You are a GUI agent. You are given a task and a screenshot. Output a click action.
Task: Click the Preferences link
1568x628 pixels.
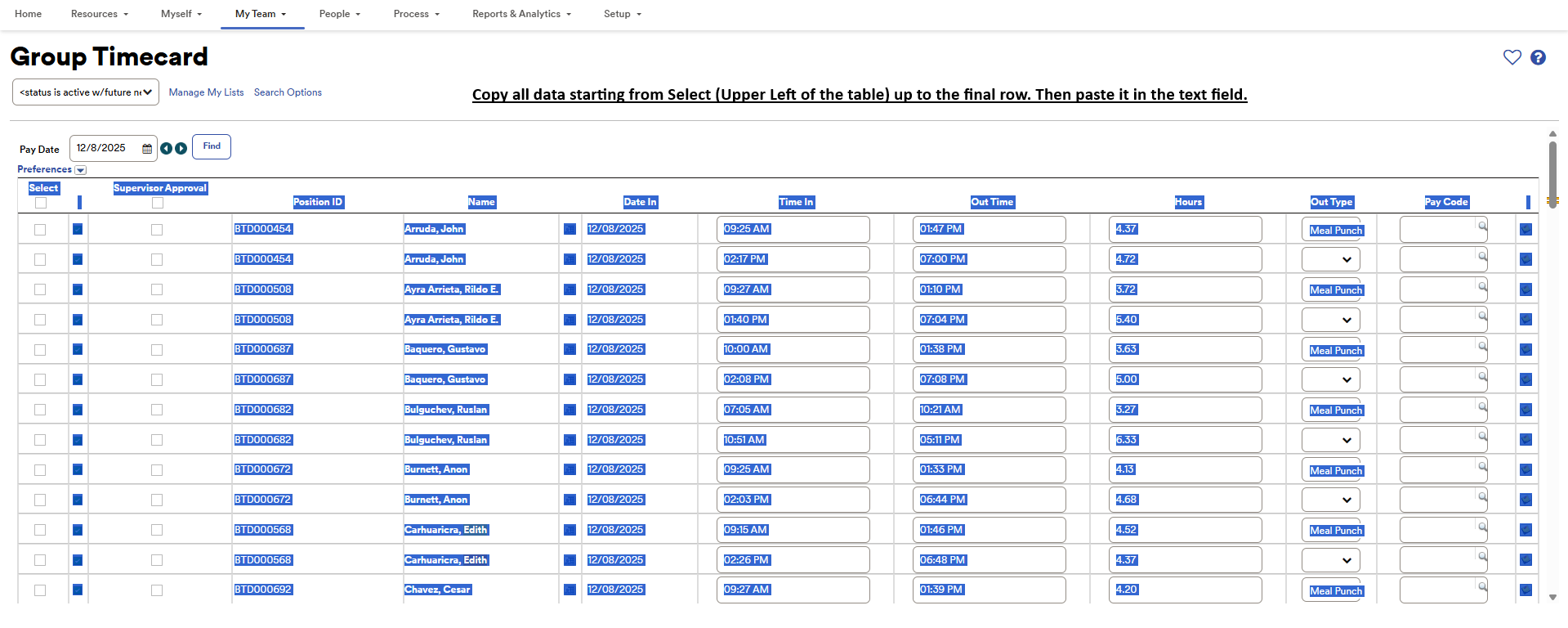coord(45,169)
